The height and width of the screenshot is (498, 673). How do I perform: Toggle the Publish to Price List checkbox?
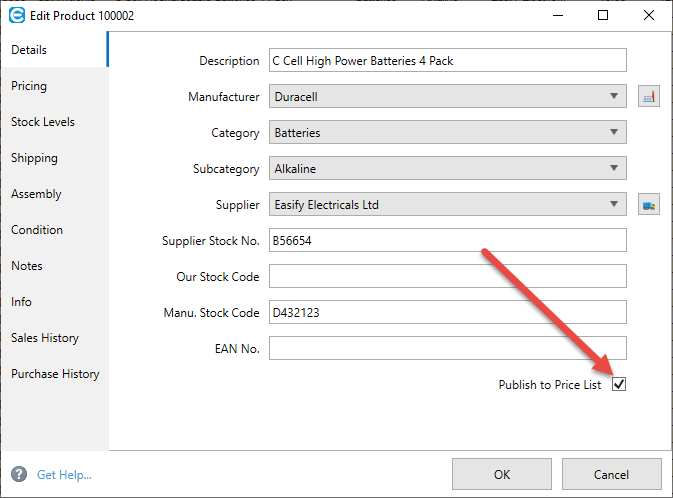pyautogui.click(x=619, y=384)
